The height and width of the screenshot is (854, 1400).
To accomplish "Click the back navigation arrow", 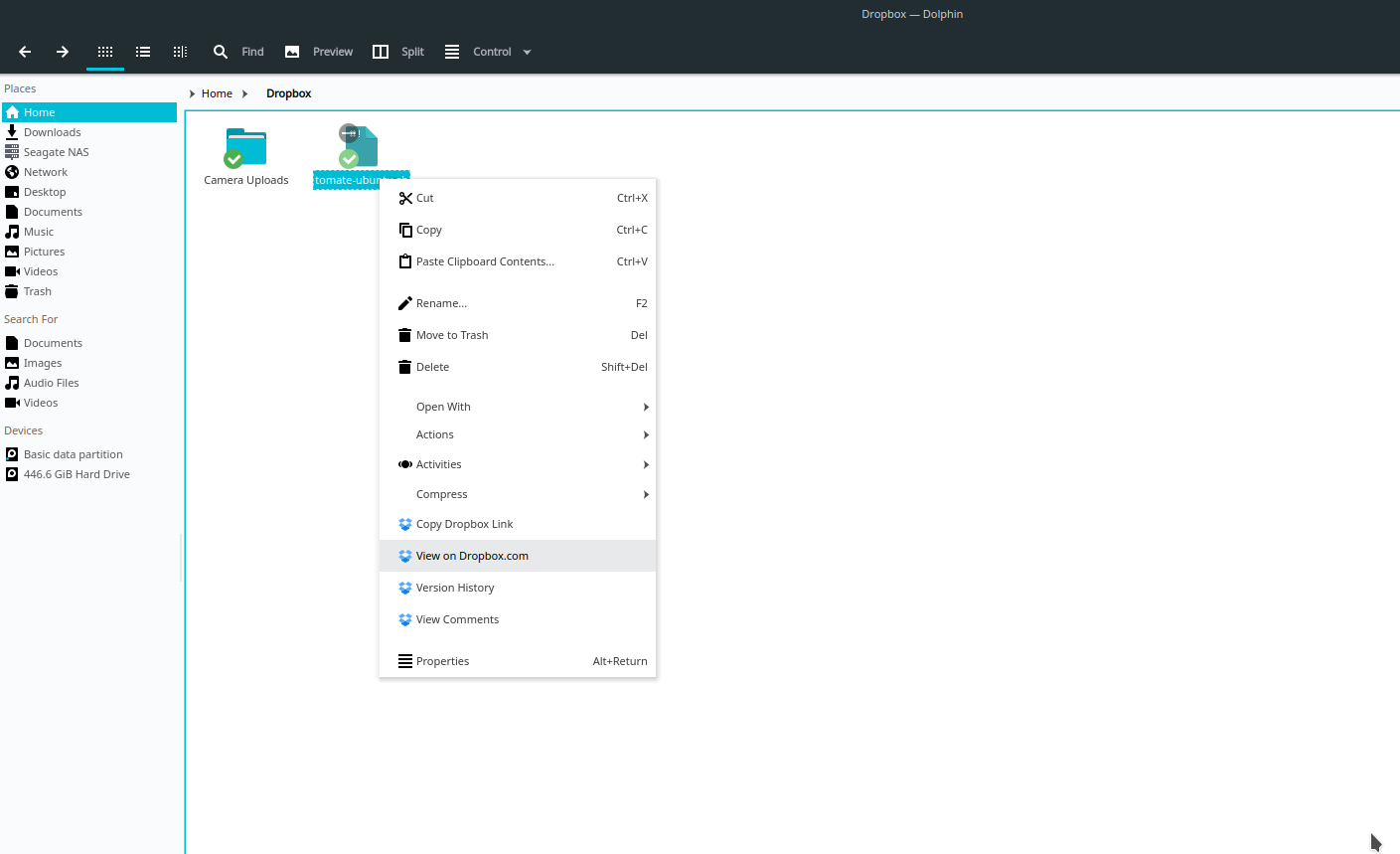I will pos(24,51).
